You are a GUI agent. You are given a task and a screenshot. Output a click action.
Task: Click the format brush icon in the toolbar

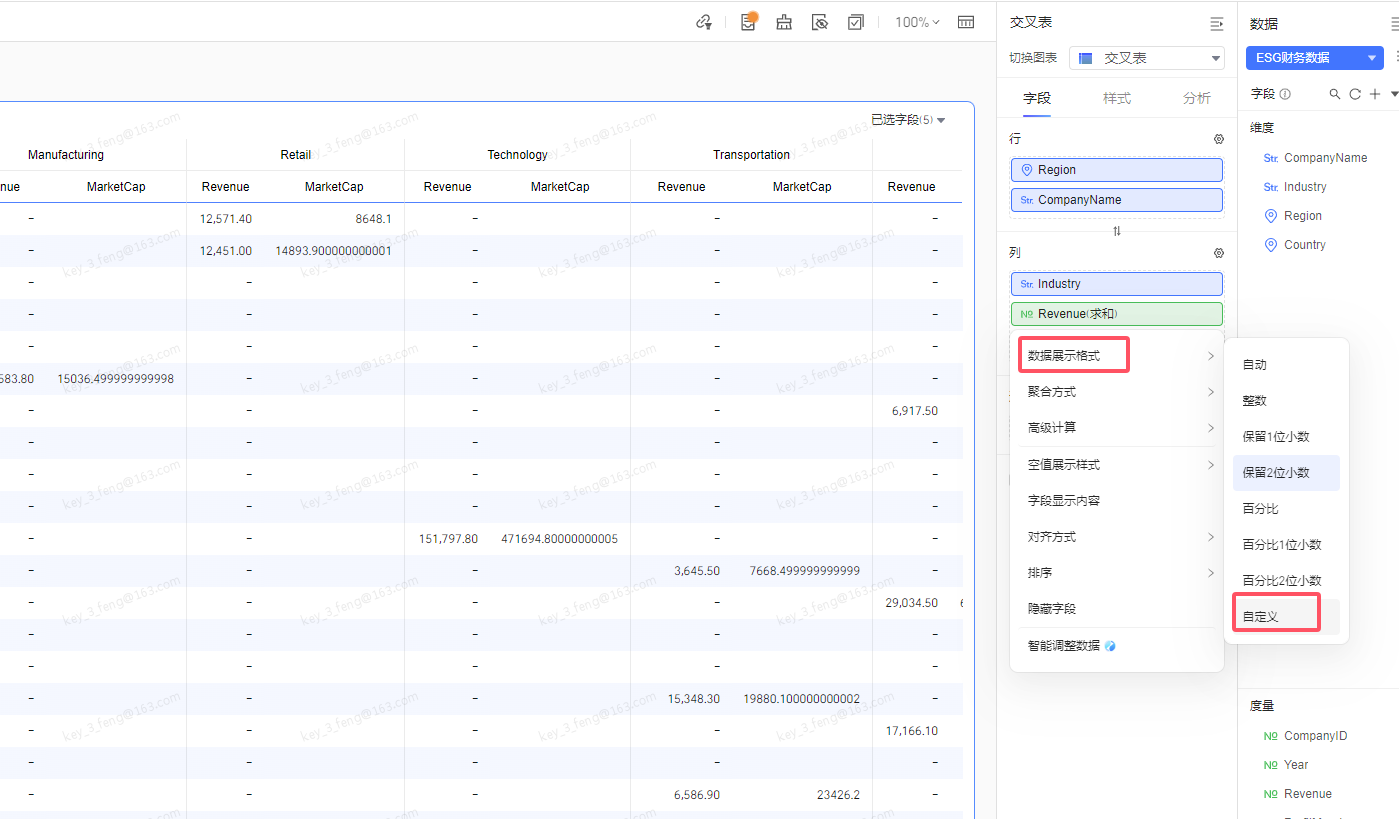click(784, 22)
